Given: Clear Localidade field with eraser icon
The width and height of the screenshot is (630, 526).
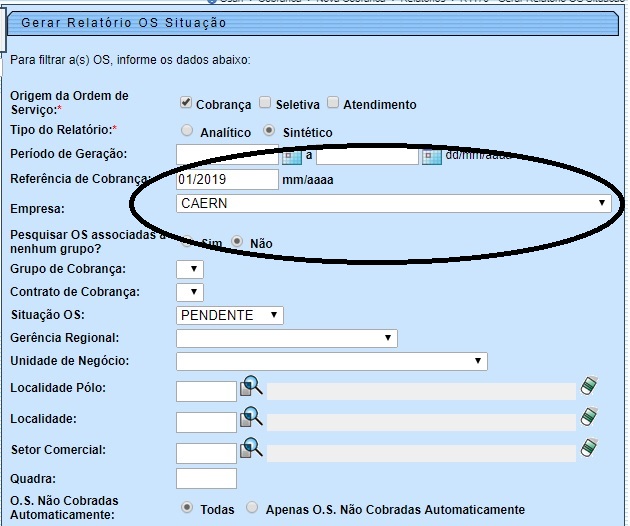Looking at the screenshot, I should (590, 417).
